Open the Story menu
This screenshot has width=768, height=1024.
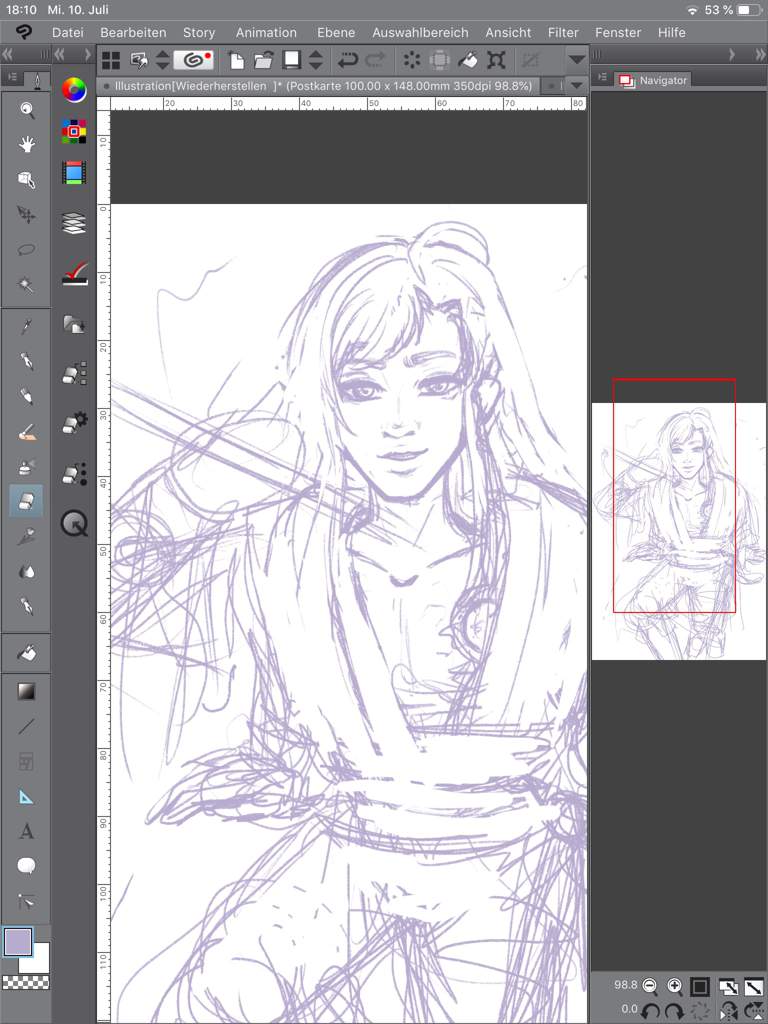[199, 32]
